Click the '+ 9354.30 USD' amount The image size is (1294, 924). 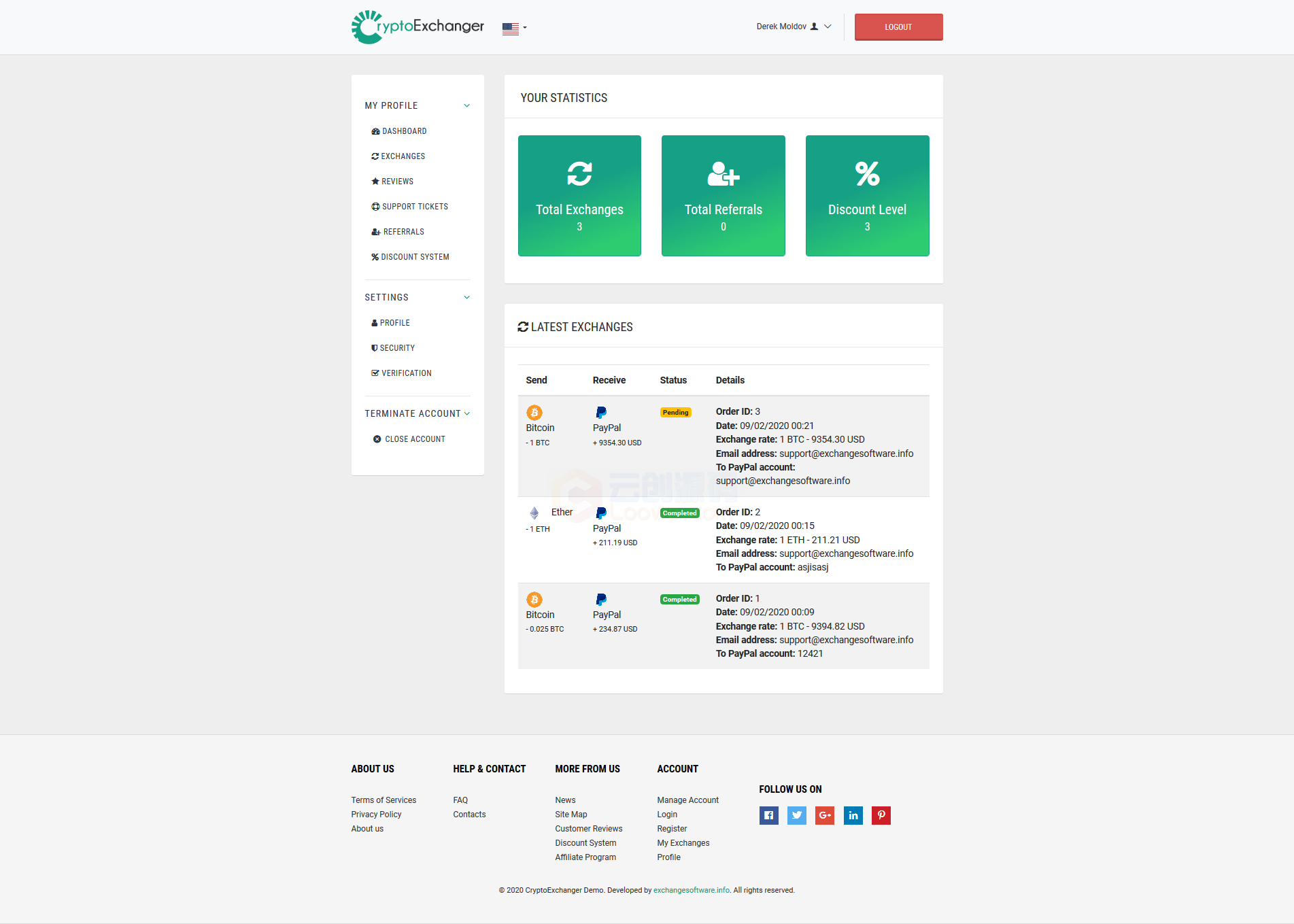point(617,443)
